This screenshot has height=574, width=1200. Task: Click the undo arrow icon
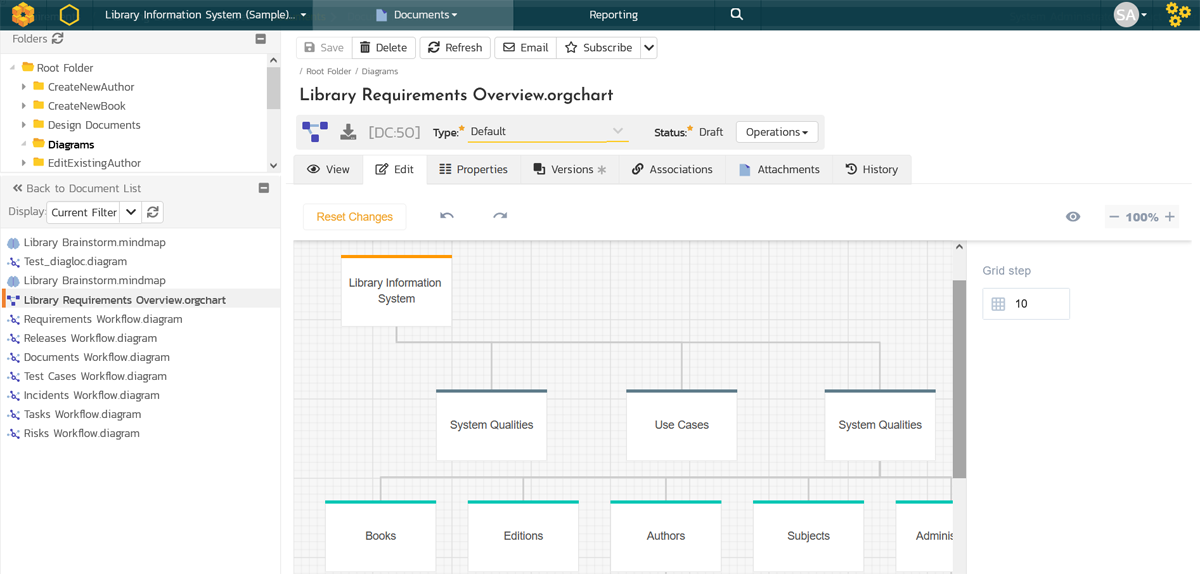447,216
